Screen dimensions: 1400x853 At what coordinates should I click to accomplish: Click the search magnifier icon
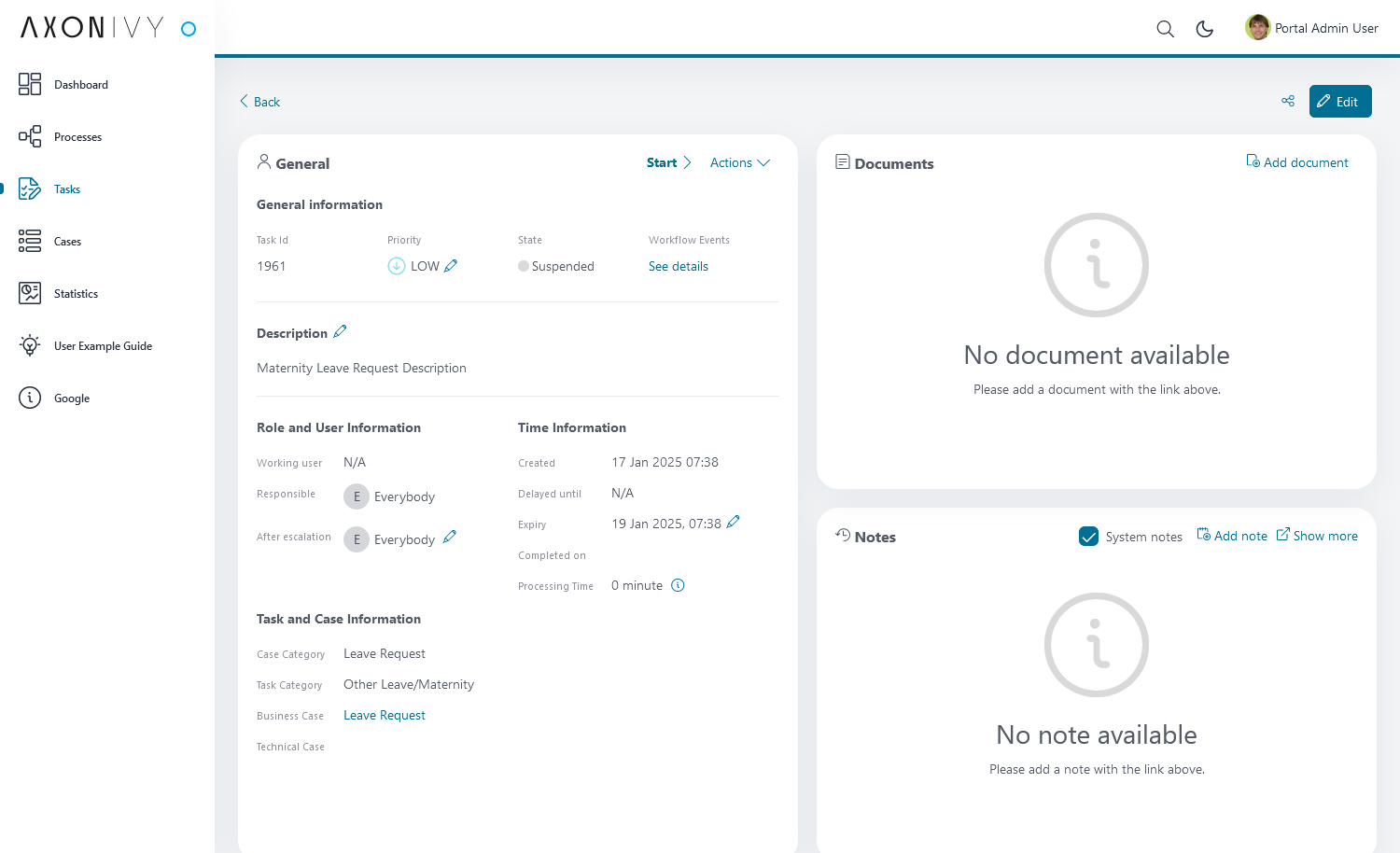[1165, 29]
